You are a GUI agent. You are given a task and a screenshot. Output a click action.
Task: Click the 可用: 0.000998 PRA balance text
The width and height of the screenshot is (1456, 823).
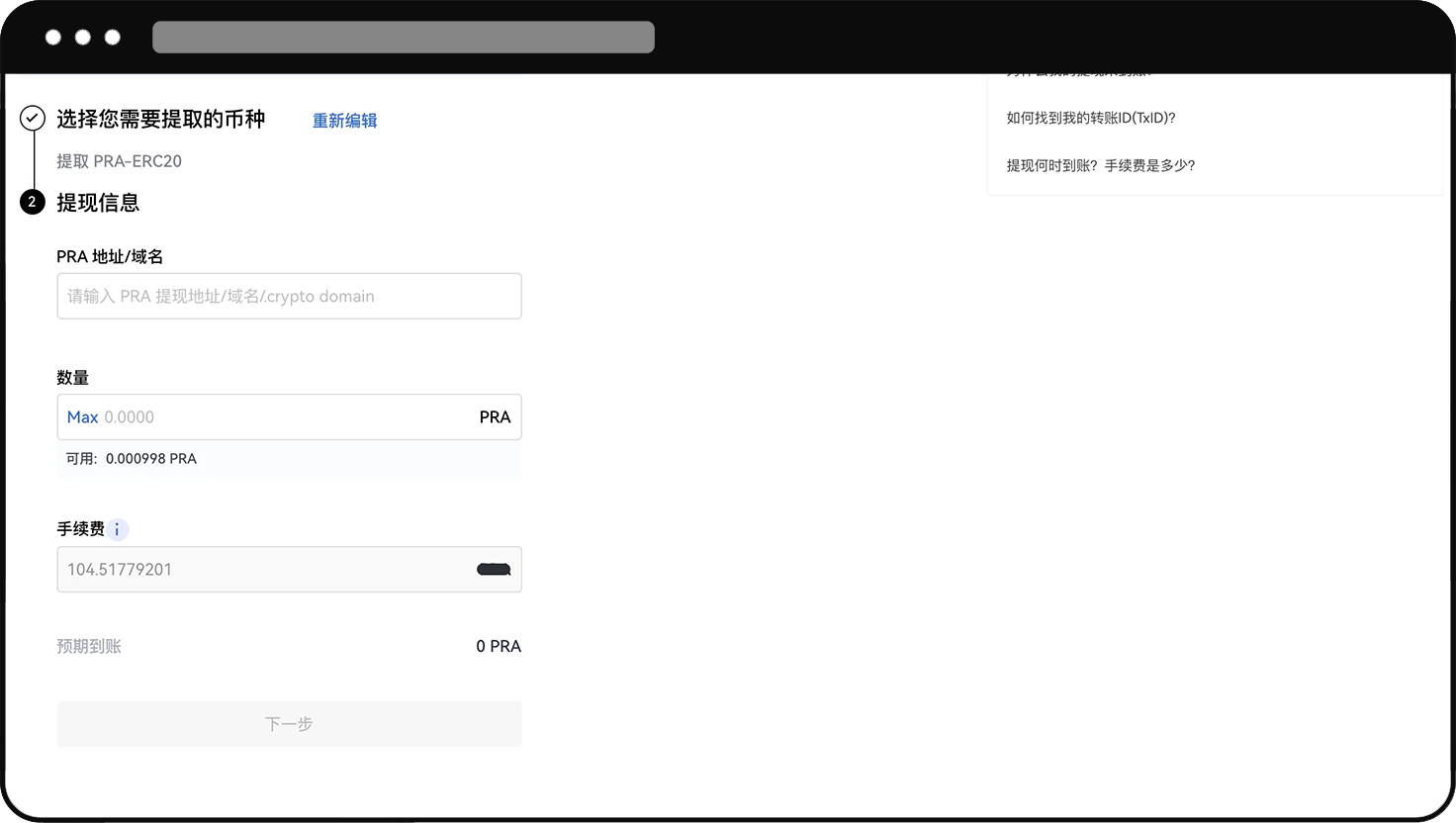tap(132, 459)
